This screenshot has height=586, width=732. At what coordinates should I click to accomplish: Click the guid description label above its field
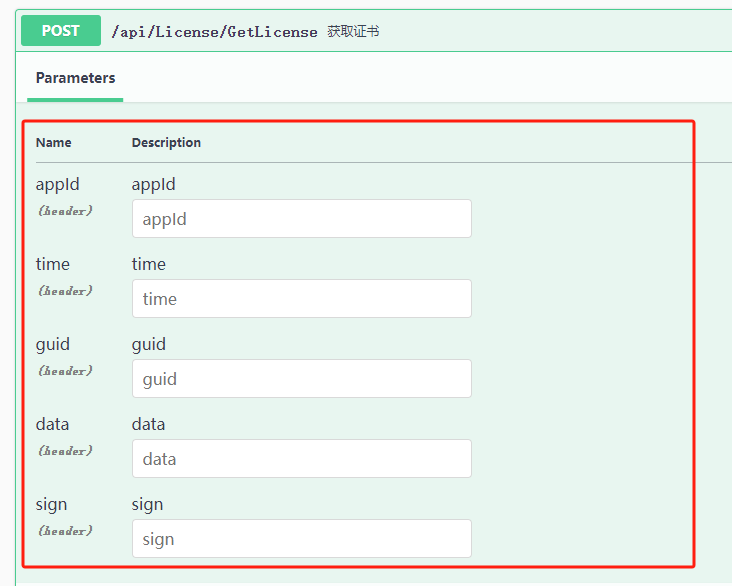point(148,345)
